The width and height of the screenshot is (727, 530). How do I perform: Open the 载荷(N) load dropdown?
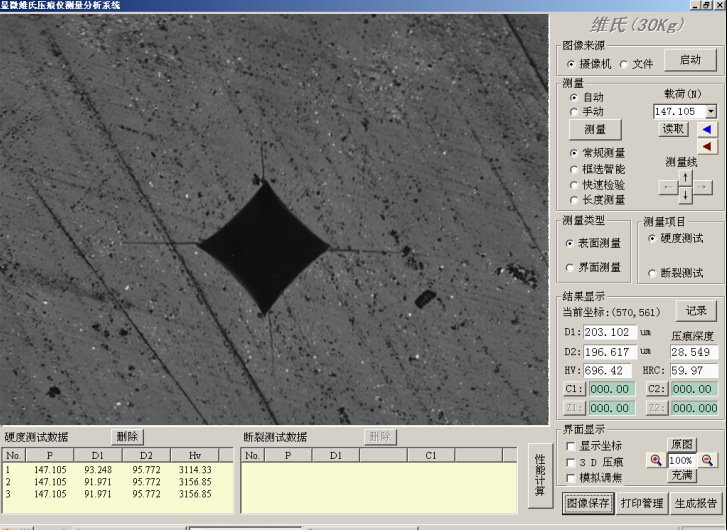tap(710, 112)
